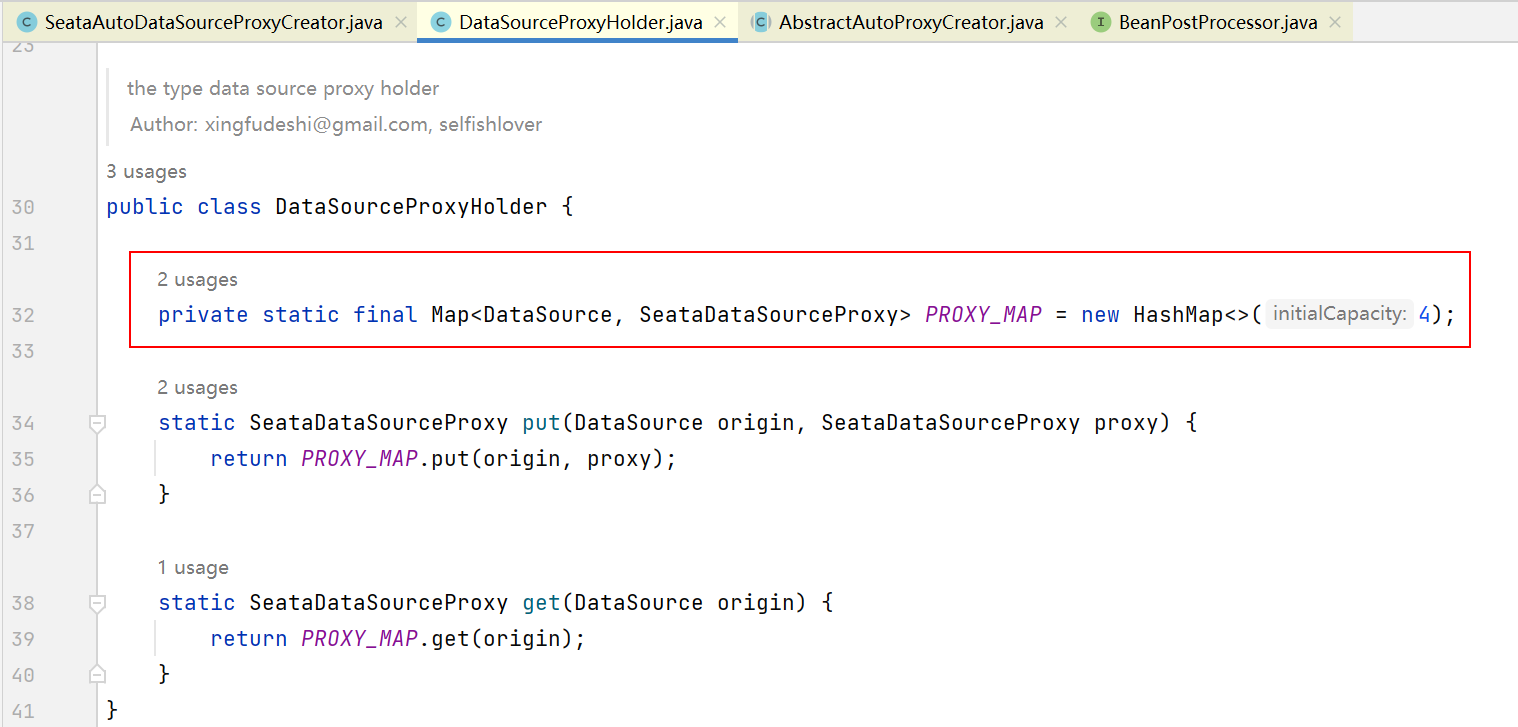The image size is (1518, 727).
Task: Open 1 usage hint above get method
Action: pos(193,568)
